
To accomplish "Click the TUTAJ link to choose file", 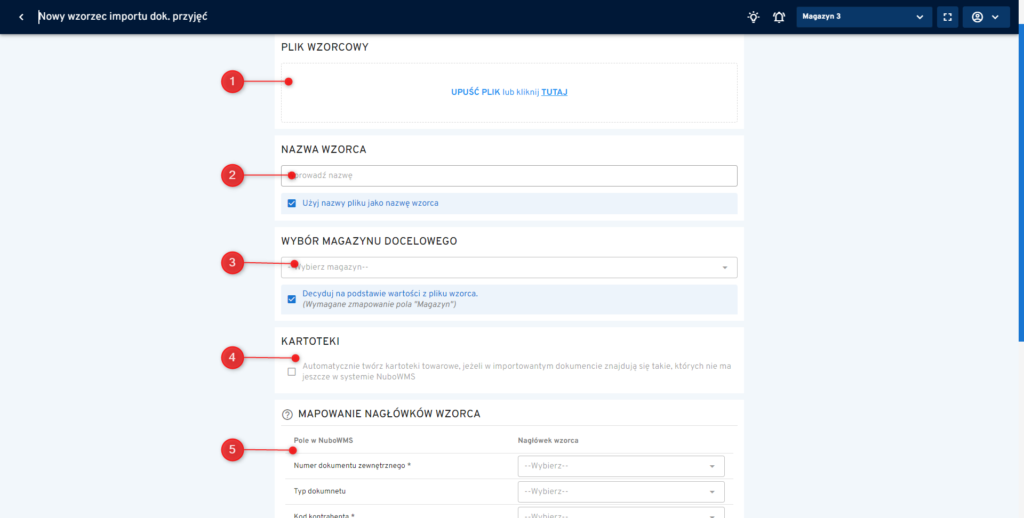I will [554, 92].
